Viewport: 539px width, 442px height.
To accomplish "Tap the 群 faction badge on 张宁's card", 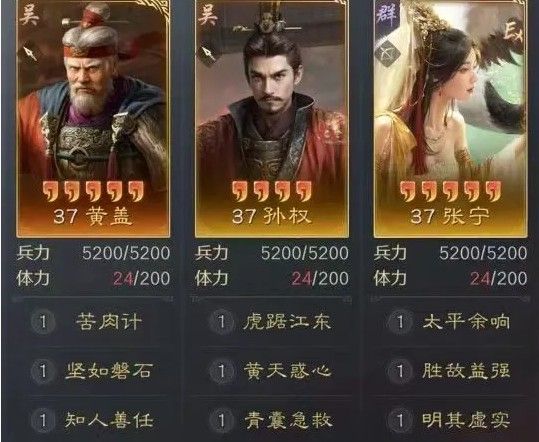I will pos(388,15).
